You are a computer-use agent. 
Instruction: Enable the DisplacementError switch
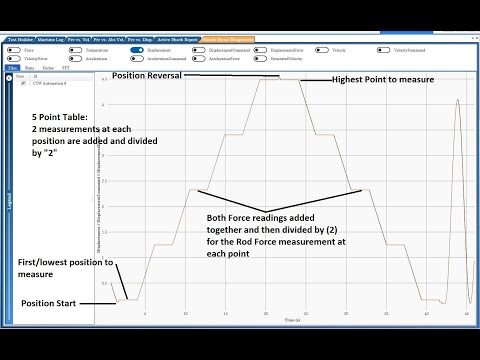[x=260, y=50]
